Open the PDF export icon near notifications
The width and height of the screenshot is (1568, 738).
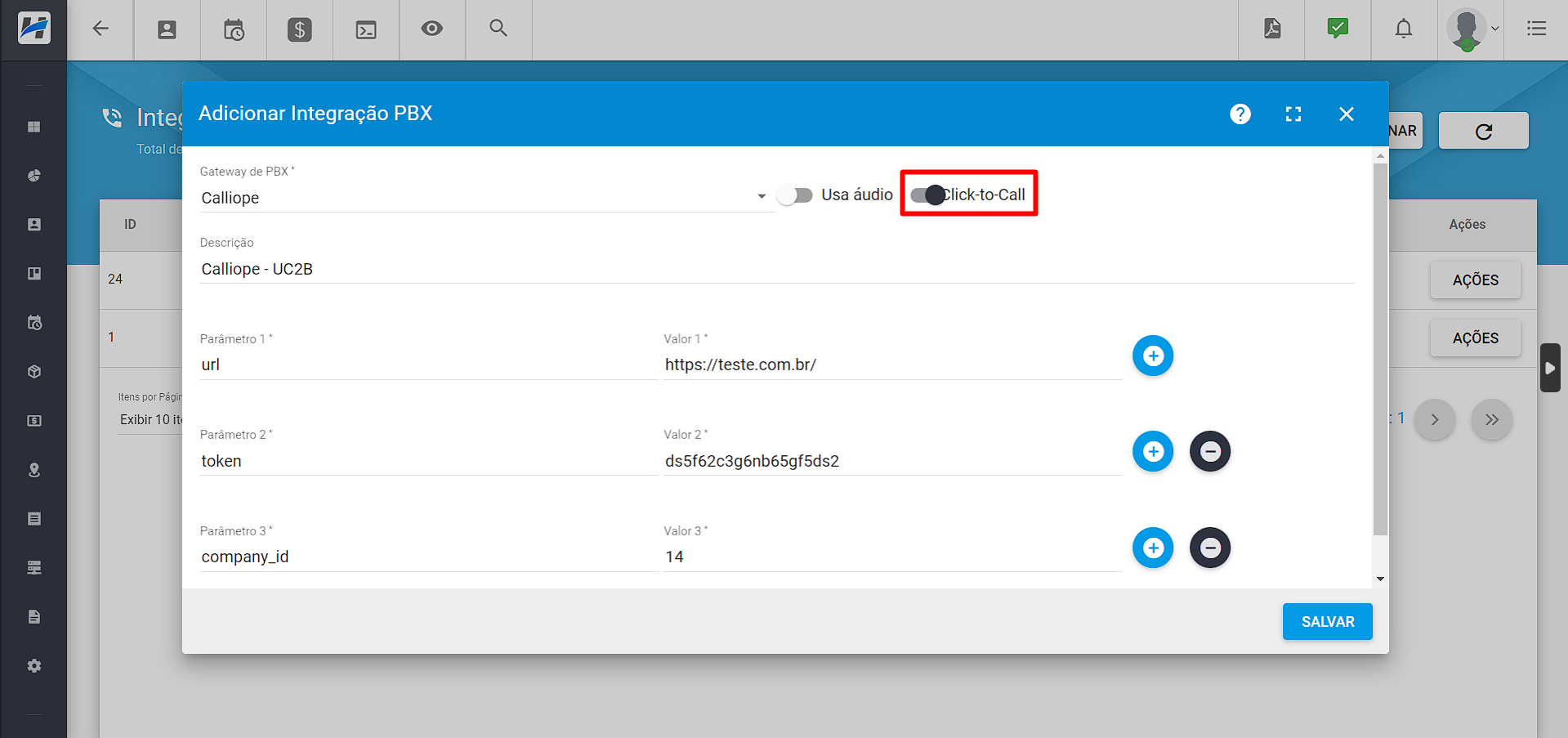[x=1271, y=28]
